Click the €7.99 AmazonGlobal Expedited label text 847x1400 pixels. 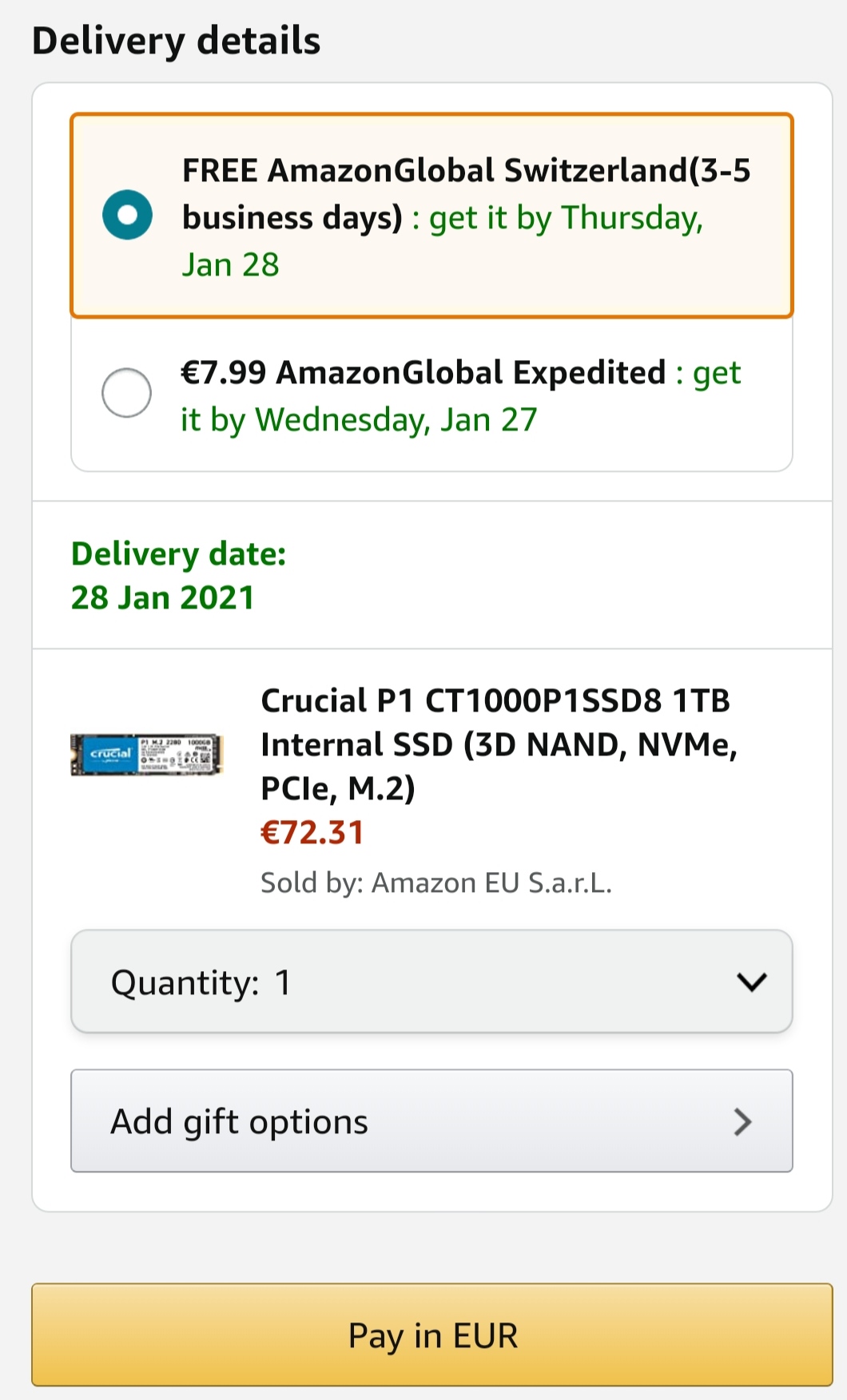tap(423, 373)
